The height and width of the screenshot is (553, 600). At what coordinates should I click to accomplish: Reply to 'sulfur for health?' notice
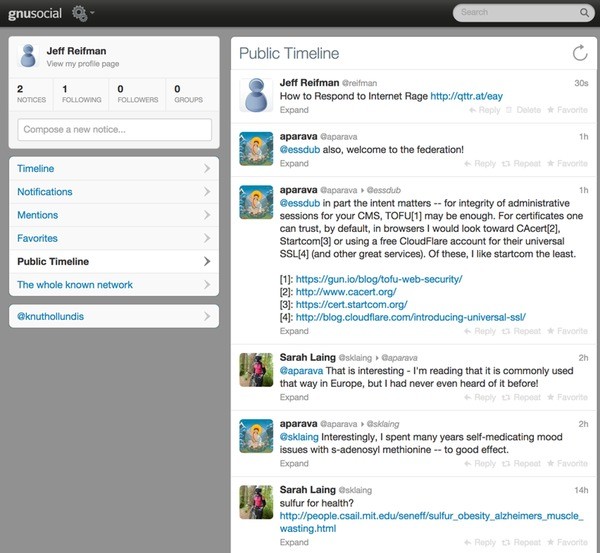point(480,542)
